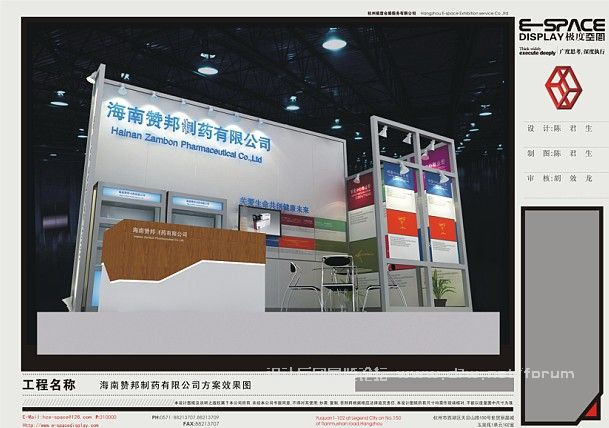Image resolution: width=609 pixels, height=428 pixels.
Task: Click the gray vertical panel on right
Action: tap(562, 315)
